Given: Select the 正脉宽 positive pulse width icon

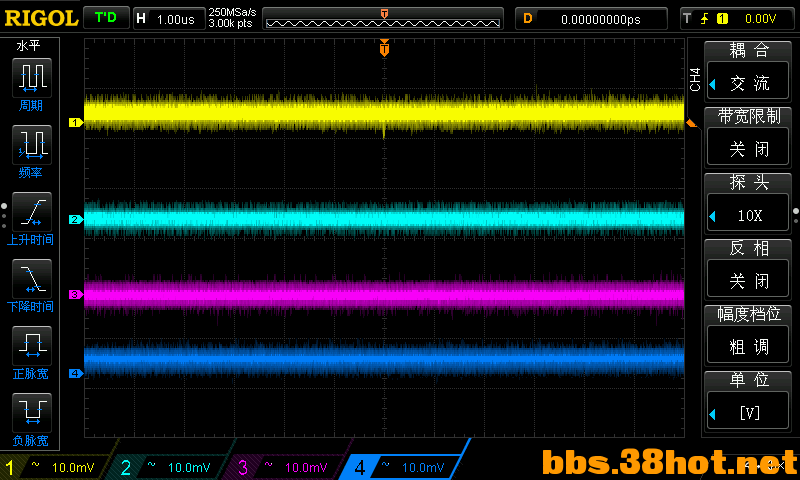Looking at the screenshot, I should click(32, 346).
